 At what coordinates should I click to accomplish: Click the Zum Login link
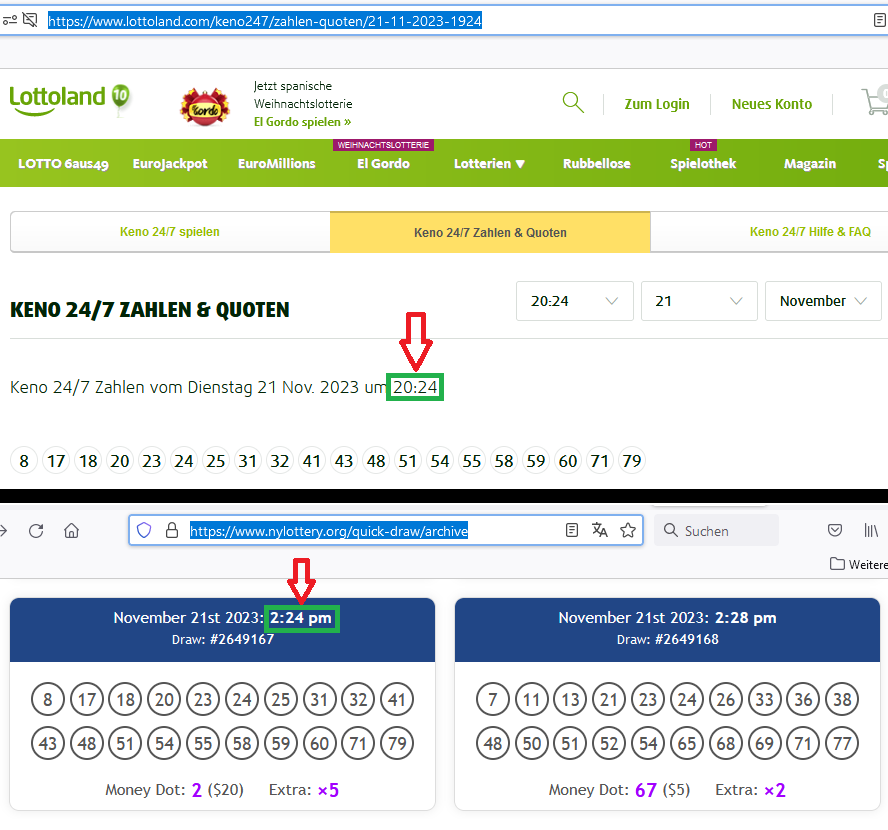tap(657, 104)
